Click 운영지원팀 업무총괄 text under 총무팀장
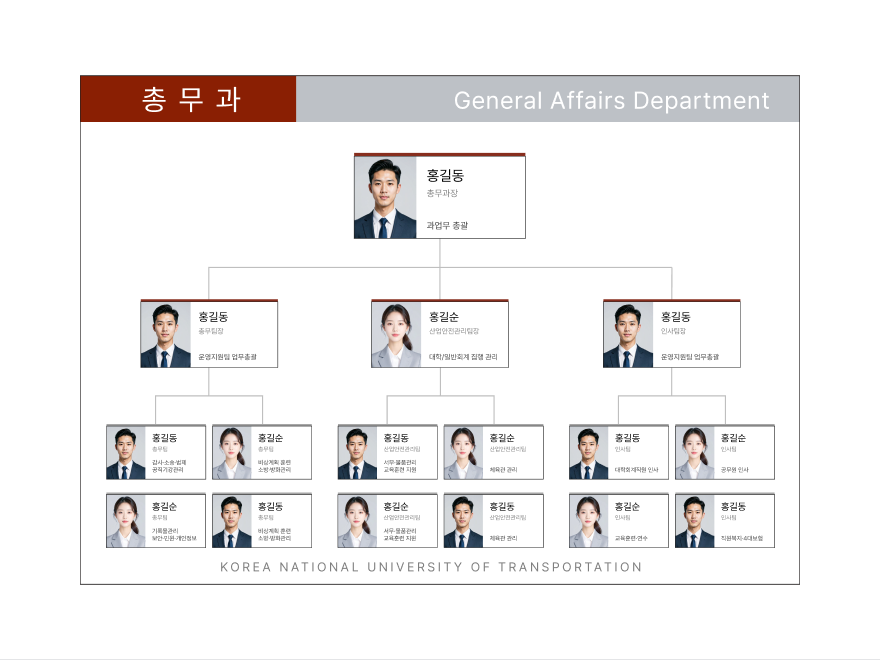Viewport: 880px width, 660px height. pos(227,357)
